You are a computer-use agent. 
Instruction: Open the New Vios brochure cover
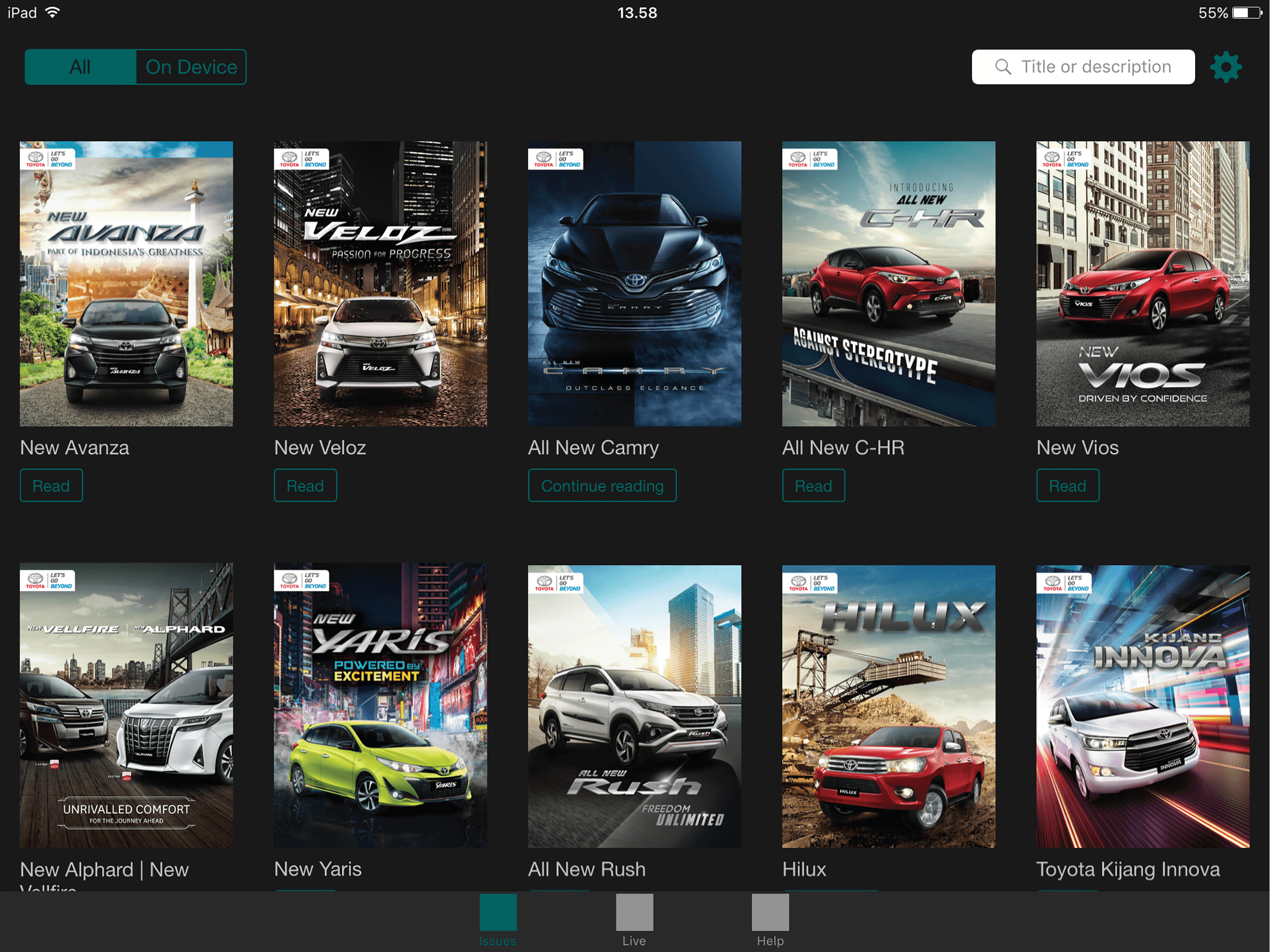[1142, 284]
